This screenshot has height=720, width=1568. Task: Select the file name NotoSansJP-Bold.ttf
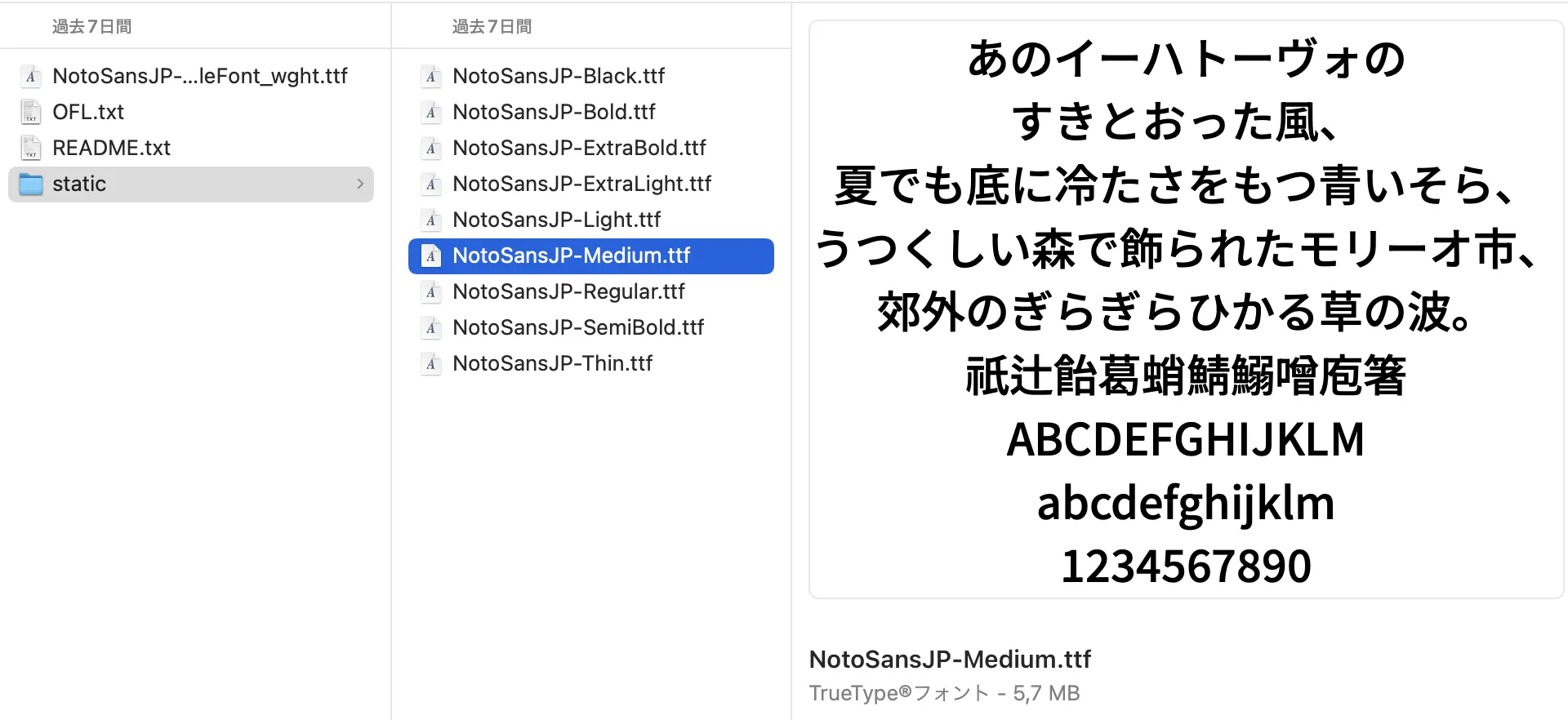click(x=554, y=112)
